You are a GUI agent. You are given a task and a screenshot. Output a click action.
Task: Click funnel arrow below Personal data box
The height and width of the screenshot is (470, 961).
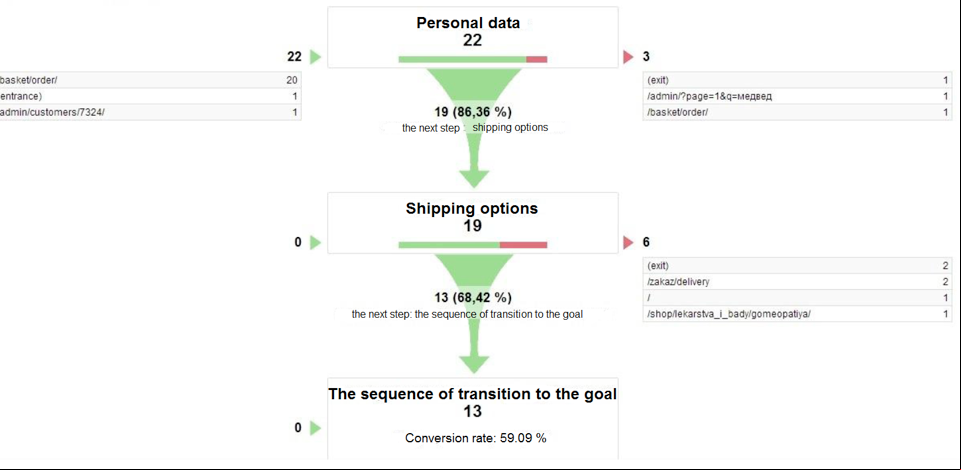[473, 127]
